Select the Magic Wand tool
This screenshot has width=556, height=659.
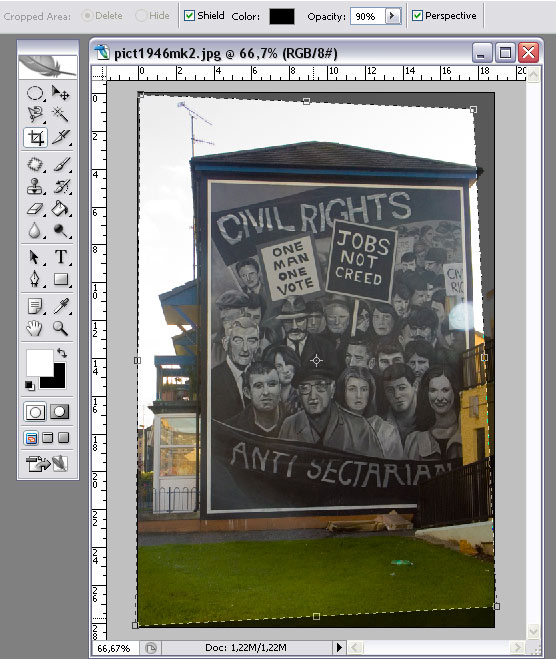click(x=61, y=114)
